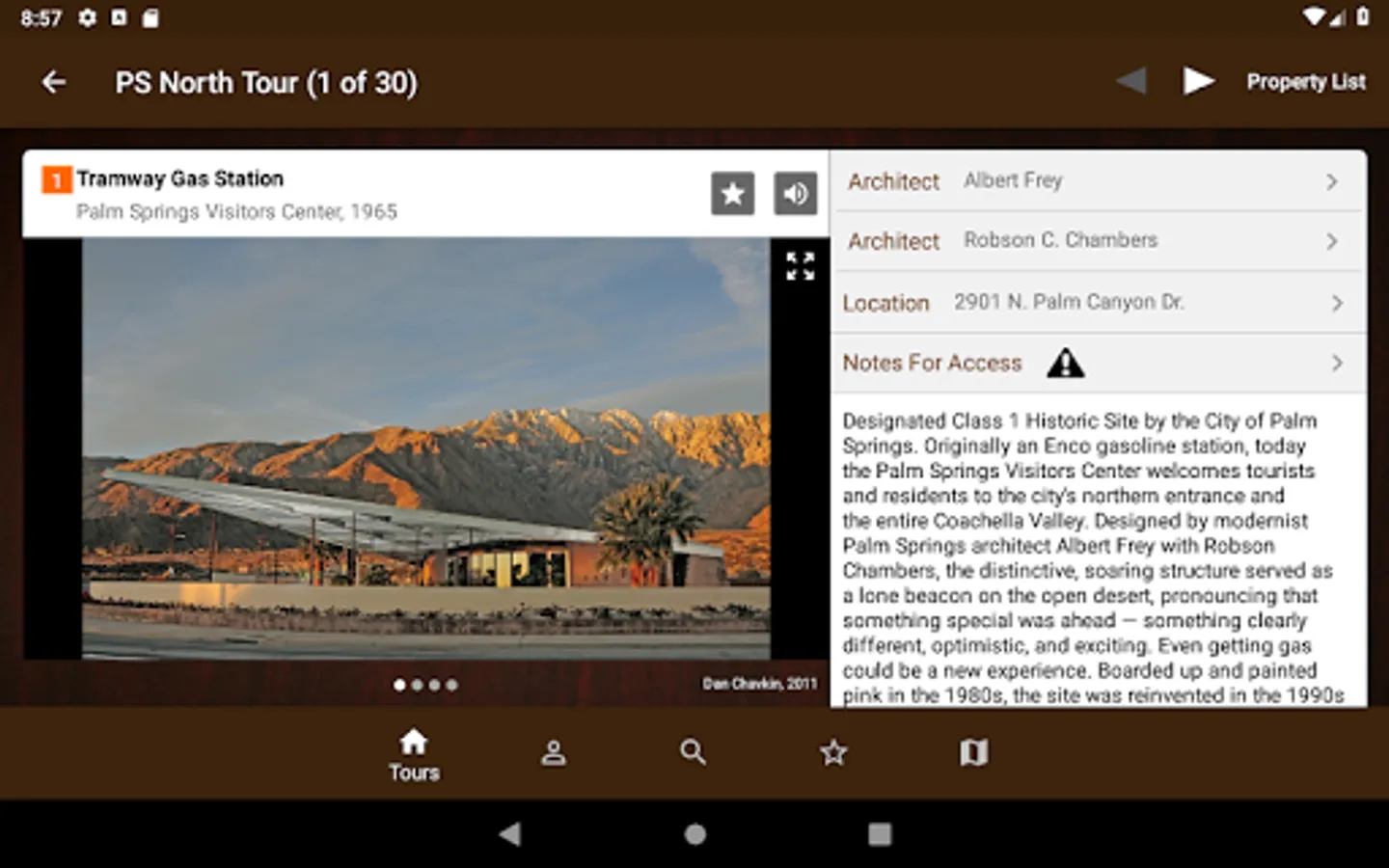1389x868 pixels.
Task: Open location 2901 N. Palm Canyon Dr.
Action: tap(1098, 303)
